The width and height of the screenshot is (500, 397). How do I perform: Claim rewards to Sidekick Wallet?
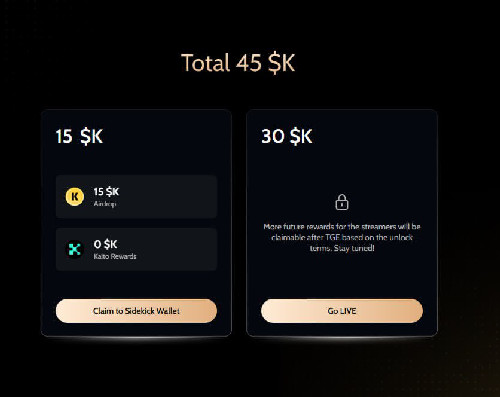point(136,311)
